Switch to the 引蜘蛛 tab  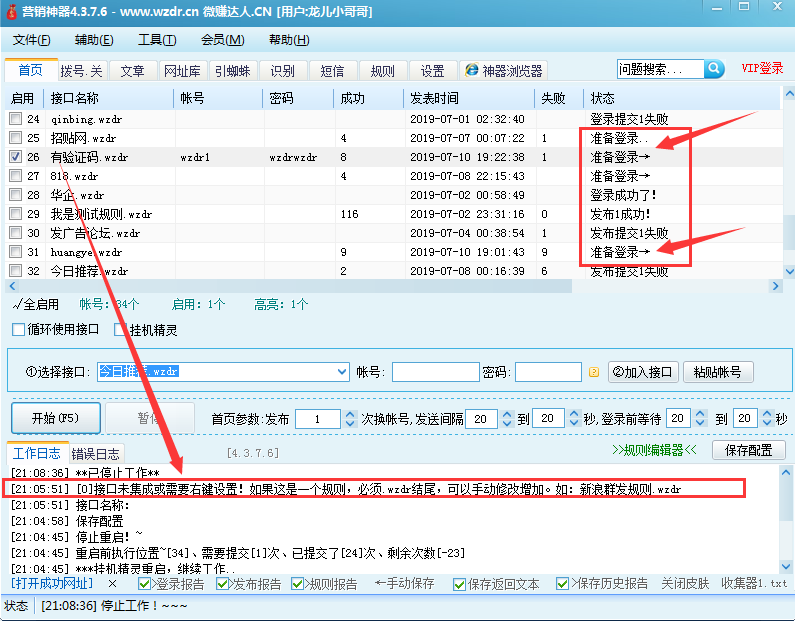[232, 70]
